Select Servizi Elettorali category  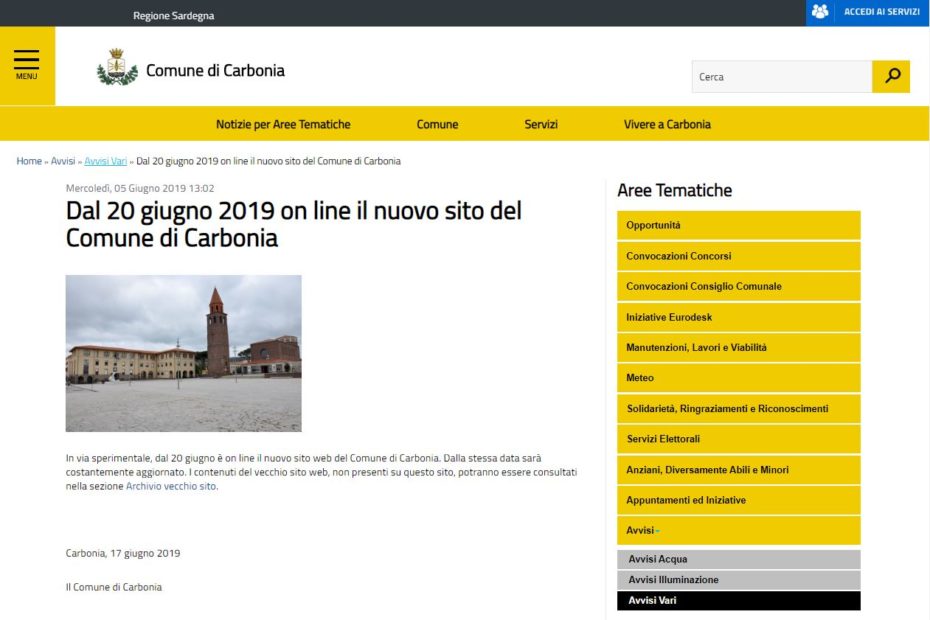738,439
